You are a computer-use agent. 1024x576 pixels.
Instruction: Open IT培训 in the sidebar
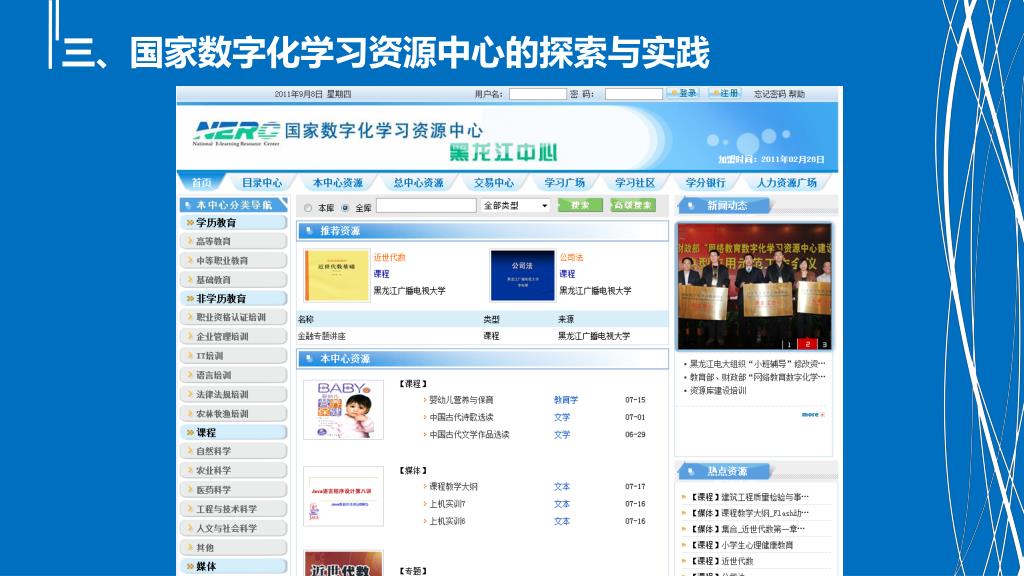point(234,356)
